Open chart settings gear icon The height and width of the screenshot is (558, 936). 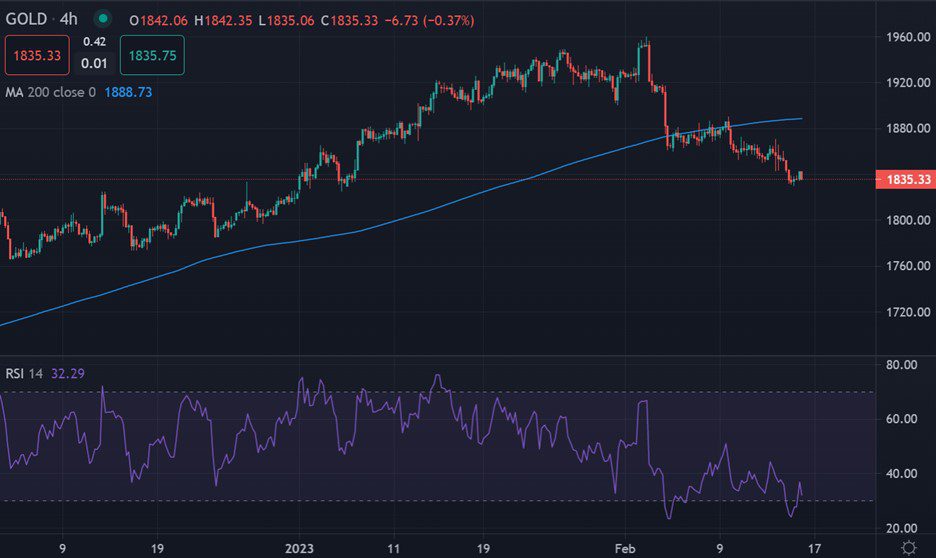click(x=909, y=548)
